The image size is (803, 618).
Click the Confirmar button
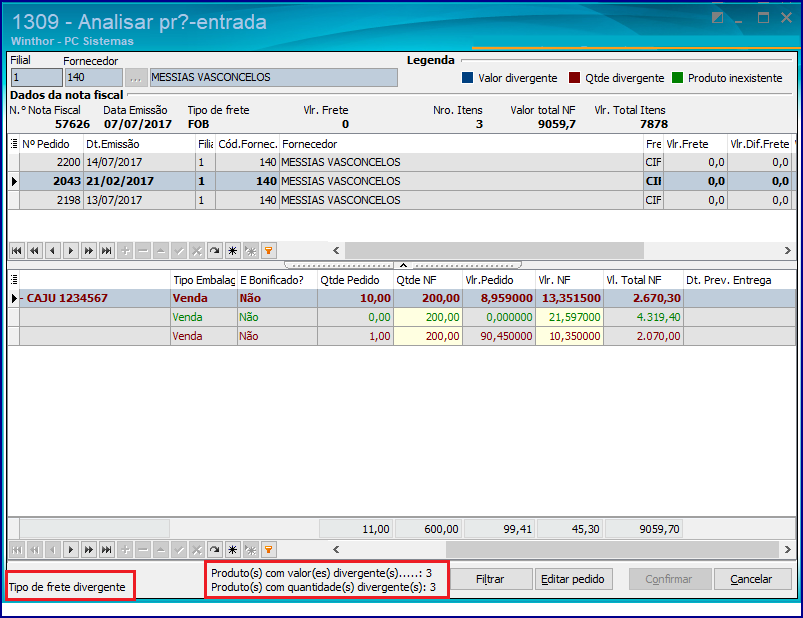coord(669,579)
